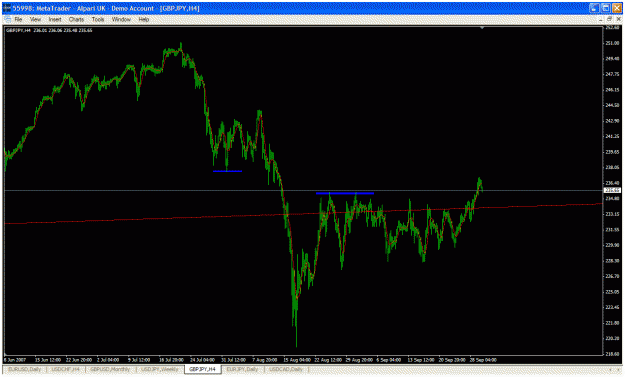Open the File menu
The image size is (625, 377).
pyautogui.click(x=18, y=19)
